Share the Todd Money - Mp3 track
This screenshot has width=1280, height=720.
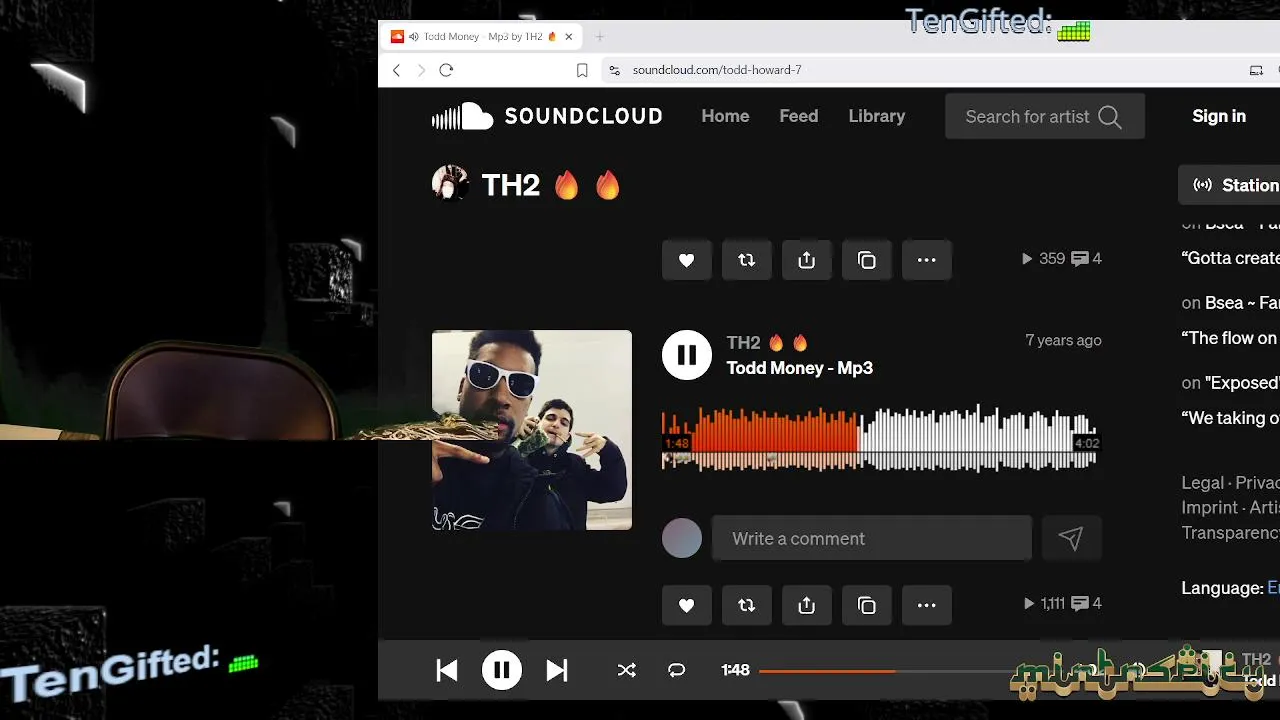tap(806, 605)
